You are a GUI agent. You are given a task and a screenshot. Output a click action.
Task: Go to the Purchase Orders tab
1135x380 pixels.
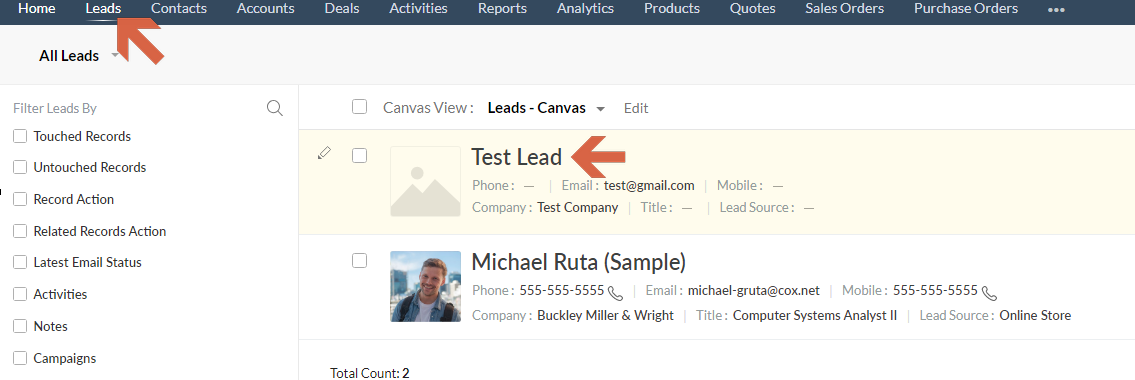[x=966, y=9]
